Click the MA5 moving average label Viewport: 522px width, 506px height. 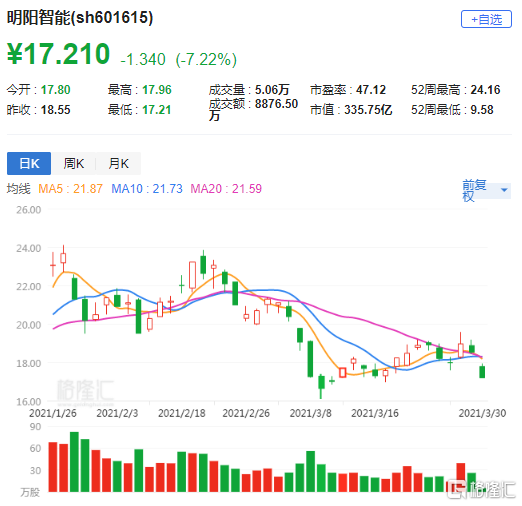[70, 189]
